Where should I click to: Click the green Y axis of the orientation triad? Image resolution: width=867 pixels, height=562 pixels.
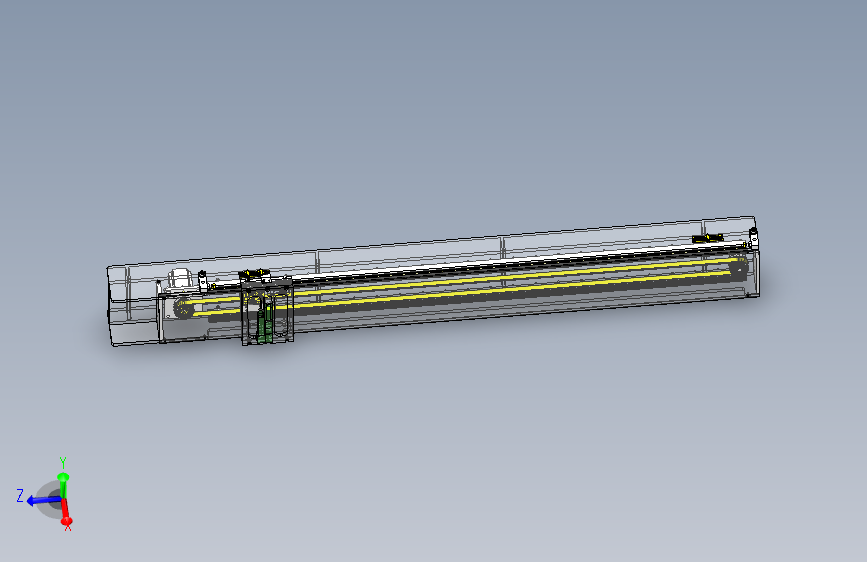tap(63, 485)
